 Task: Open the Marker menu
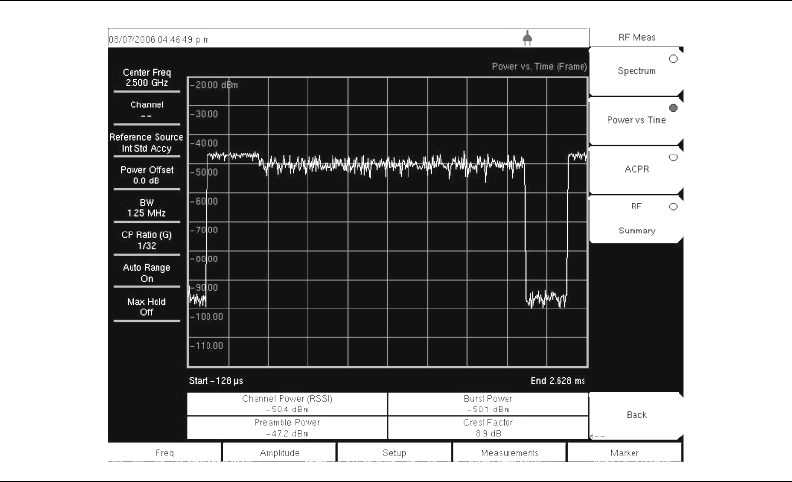625,453
